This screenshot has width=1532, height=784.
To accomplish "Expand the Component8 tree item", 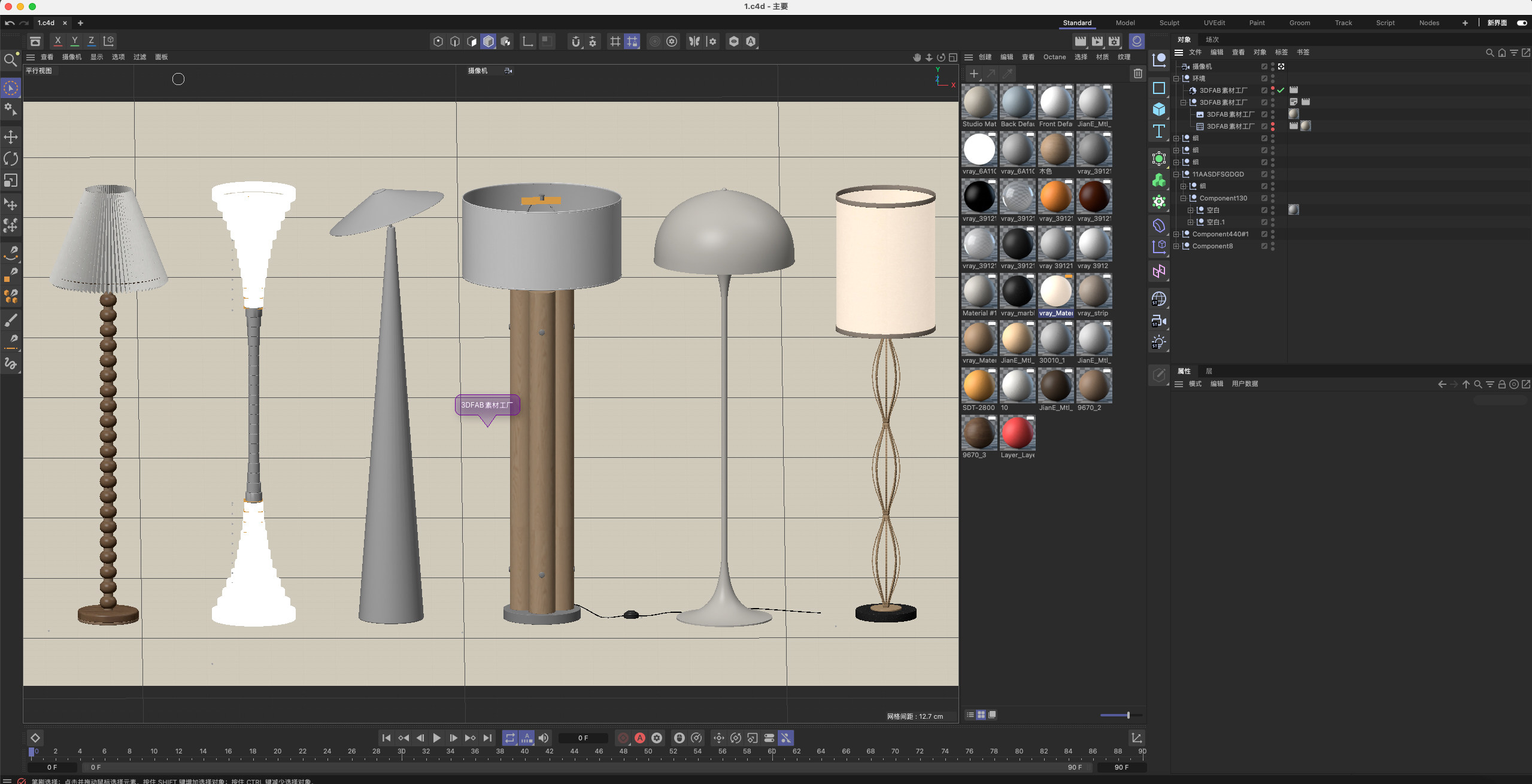I will tap(1176, 246).
